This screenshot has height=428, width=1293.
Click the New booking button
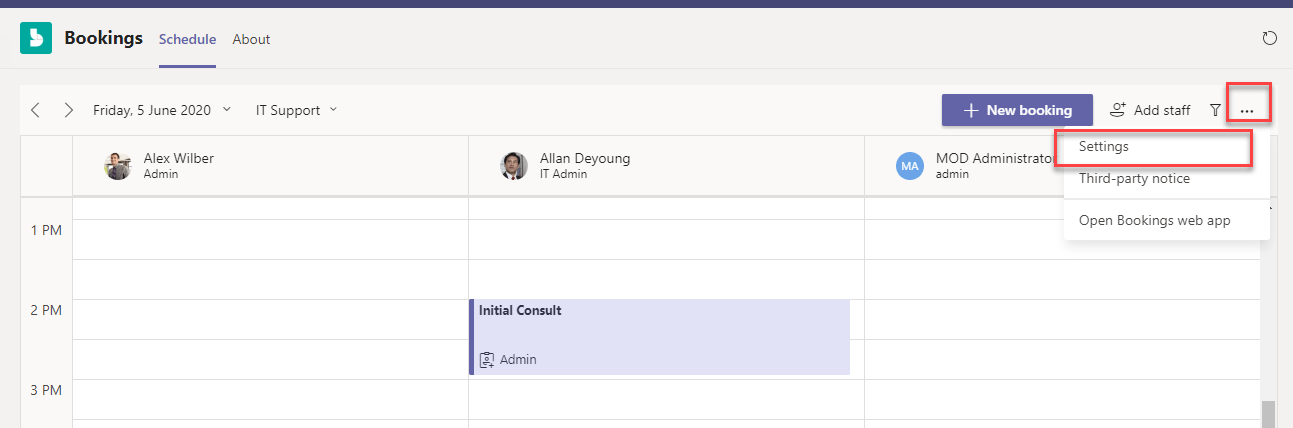coord(1017,110)
